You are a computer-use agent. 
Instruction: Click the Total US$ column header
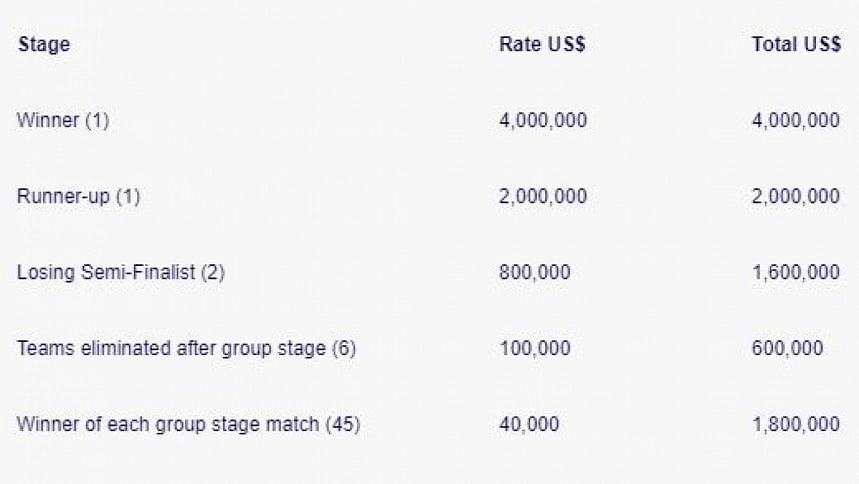796,44
